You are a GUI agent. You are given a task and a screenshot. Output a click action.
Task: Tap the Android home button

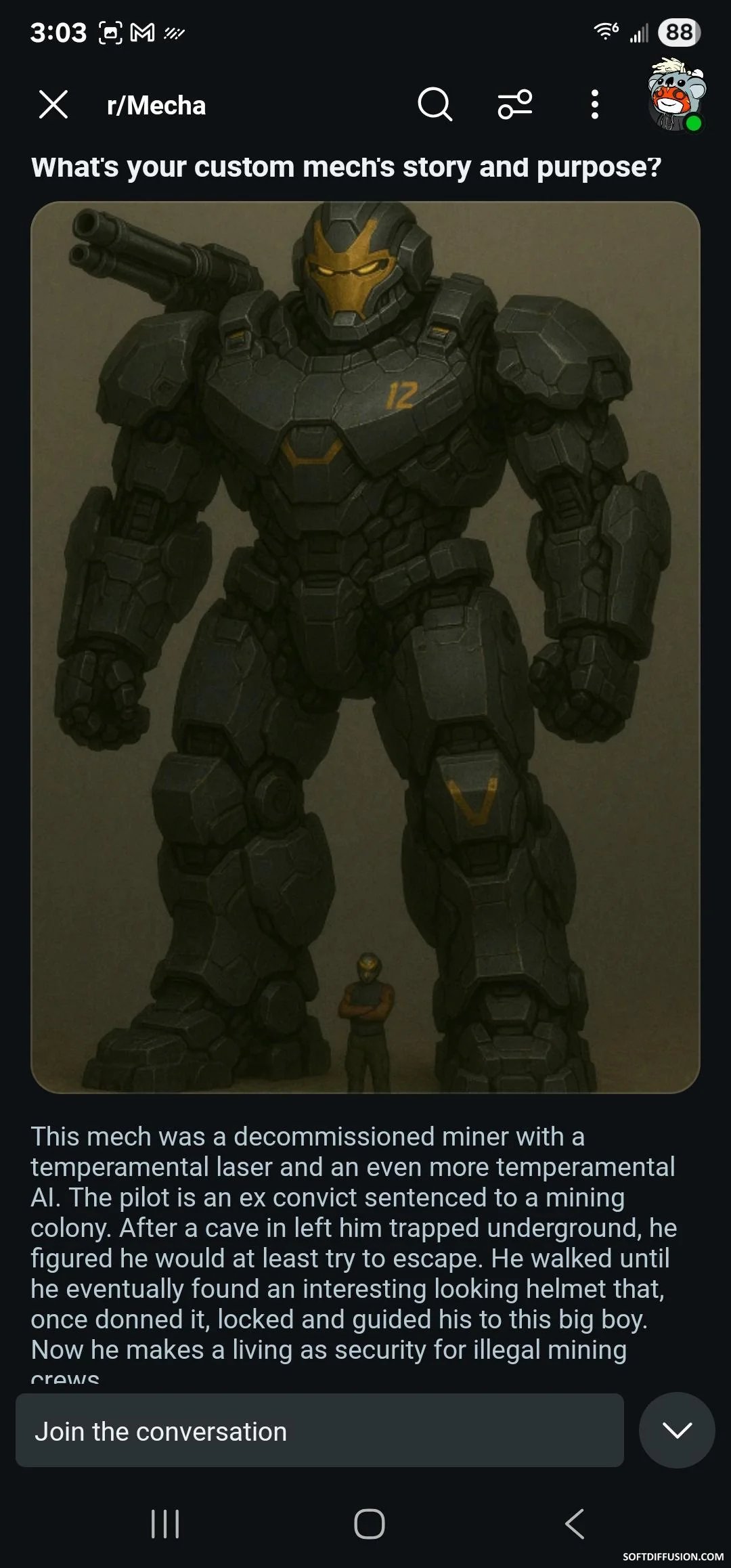(x=370, y=1524)
